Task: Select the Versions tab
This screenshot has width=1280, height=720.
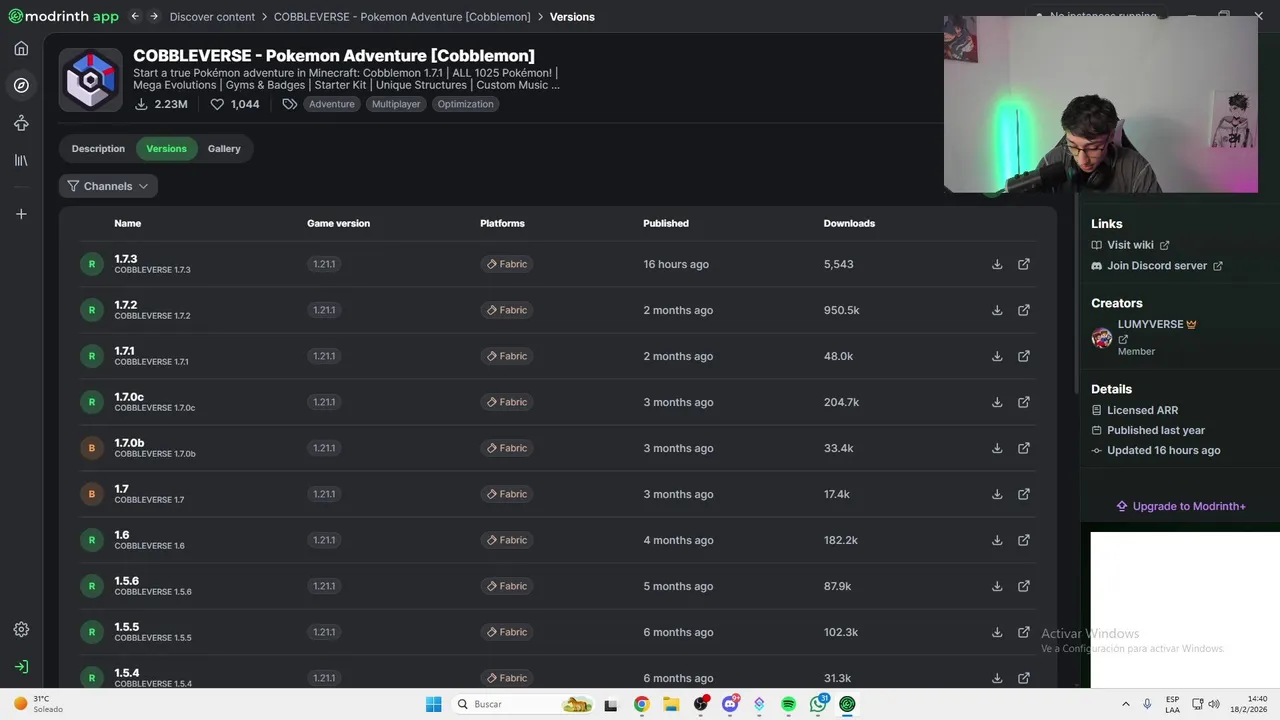Action: 166,149
